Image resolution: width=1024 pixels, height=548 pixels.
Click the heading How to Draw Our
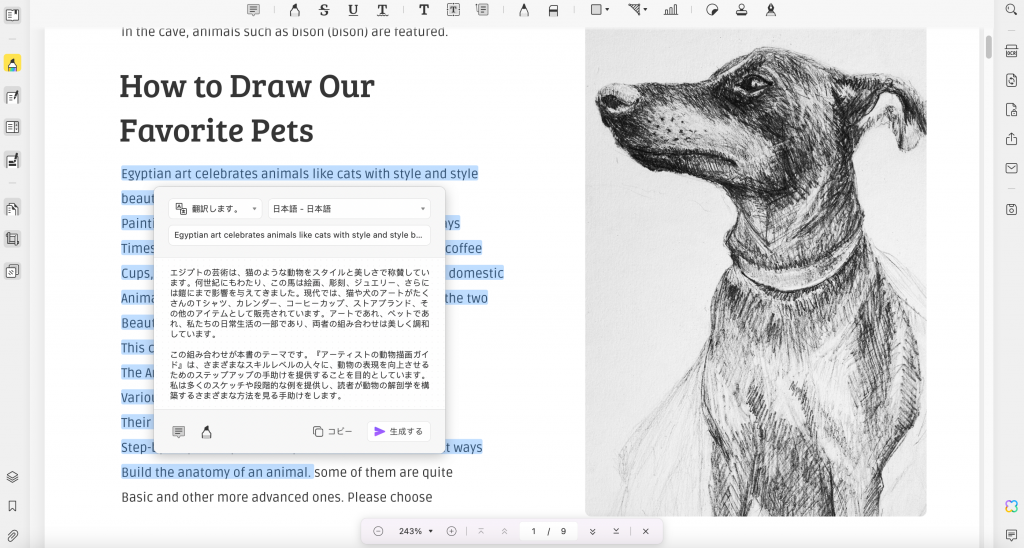247,86
